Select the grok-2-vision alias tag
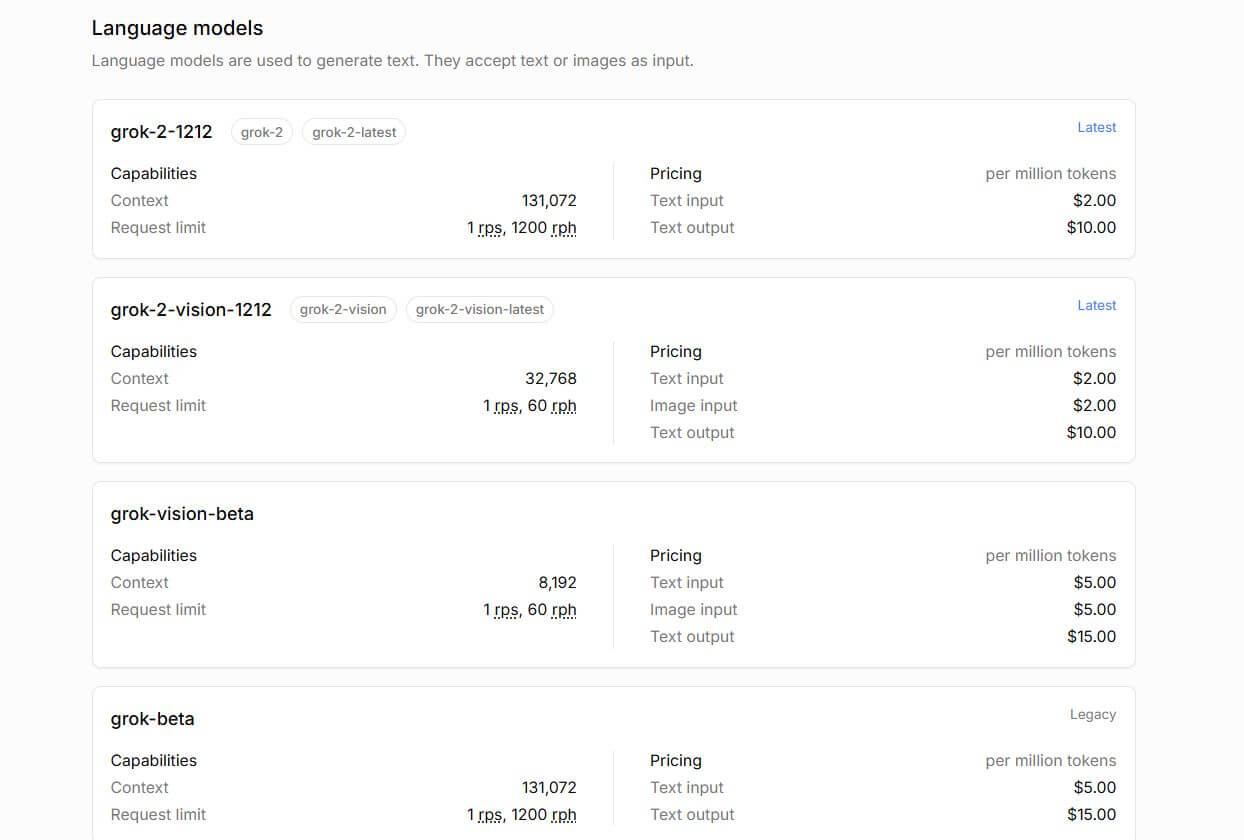 (x=343, y=309)
